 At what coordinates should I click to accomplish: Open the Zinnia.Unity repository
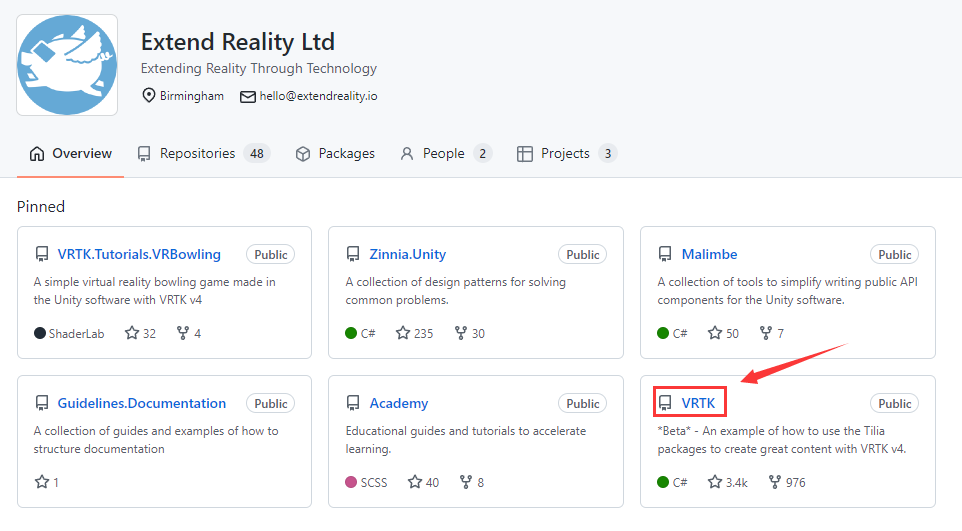pyautogui.click(x=407, y=254)
